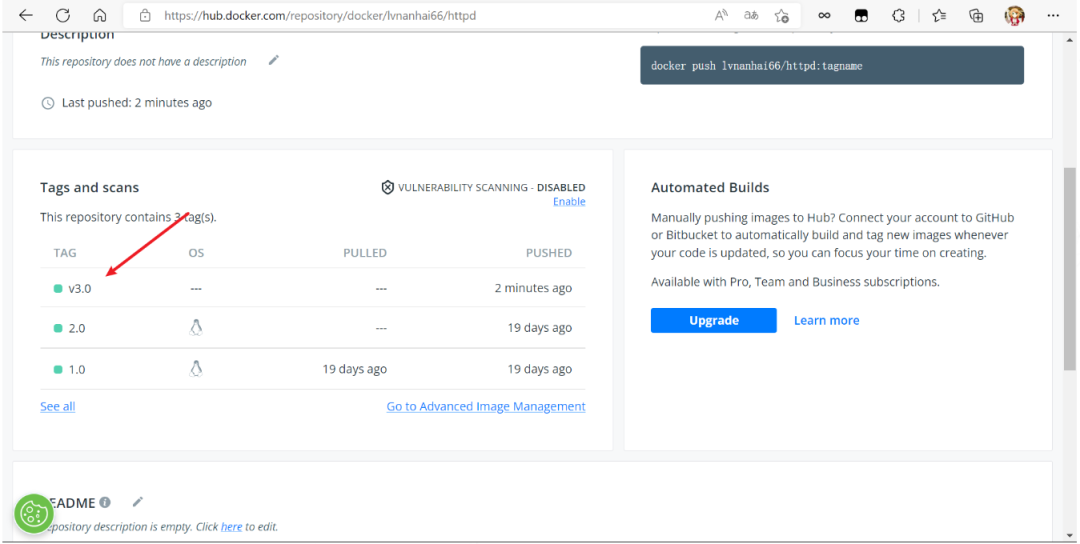Open the browser profile avatar
Screen dimensions: 1080x544
1015,15
